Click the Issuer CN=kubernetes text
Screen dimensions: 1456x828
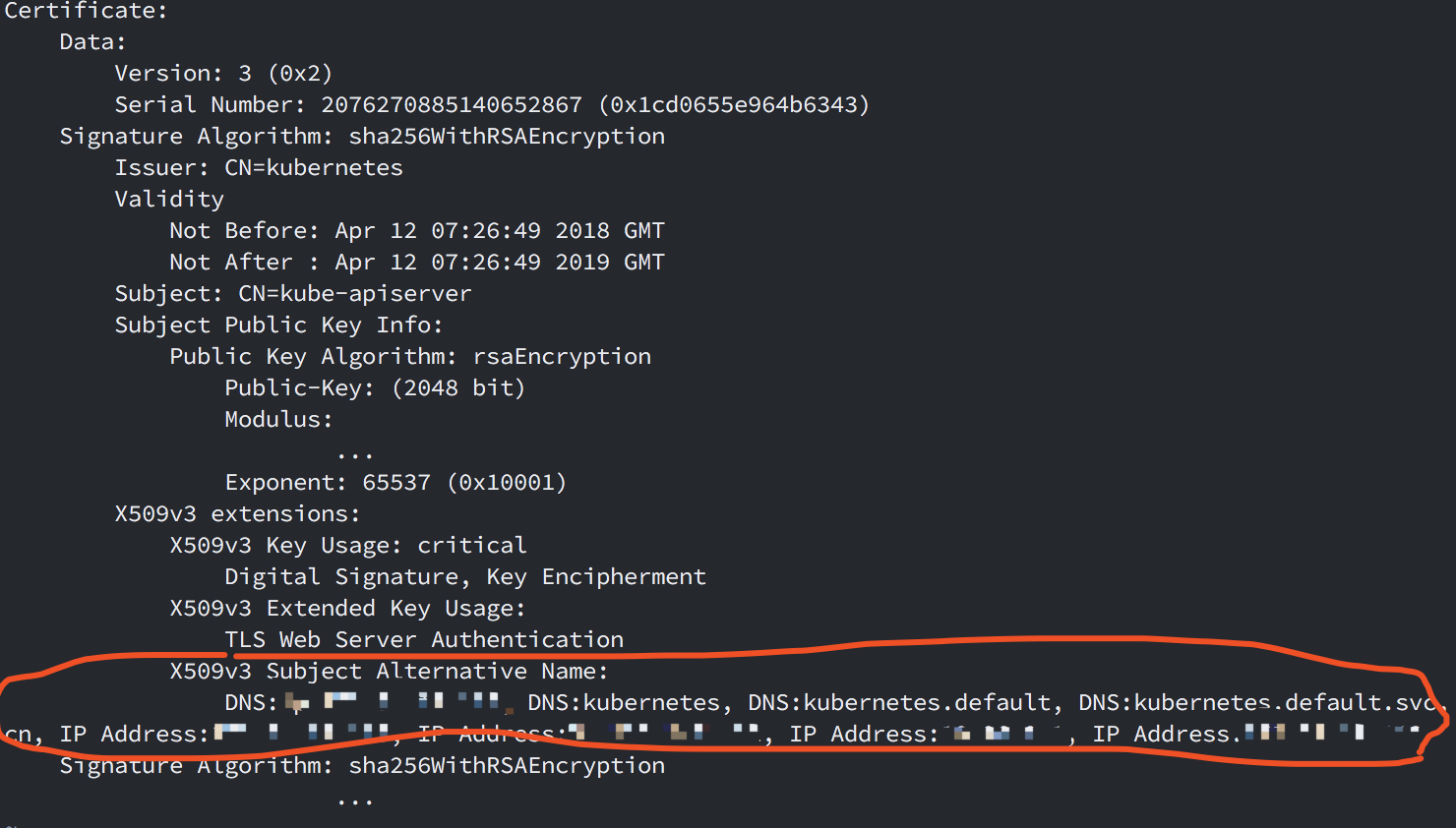point(314,168)
